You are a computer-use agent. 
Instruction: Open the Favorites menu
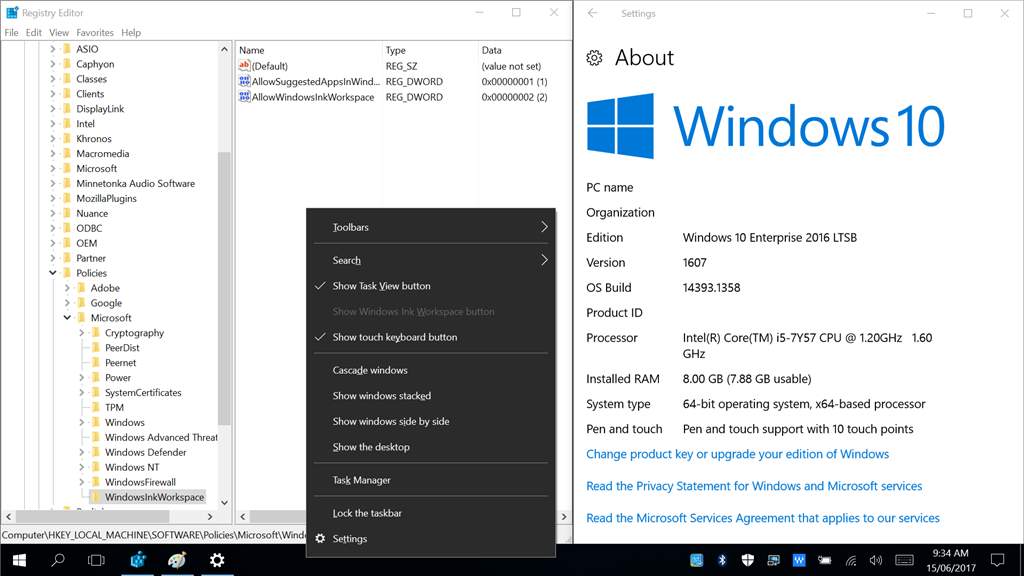(95, 33)
